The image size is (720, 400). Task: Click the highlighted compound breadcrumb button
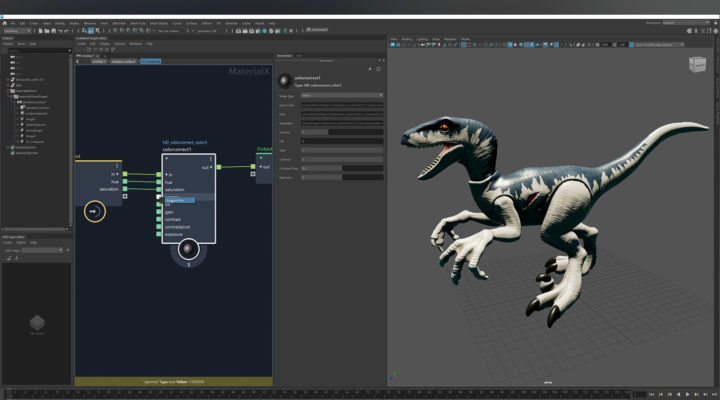[151, 61]
